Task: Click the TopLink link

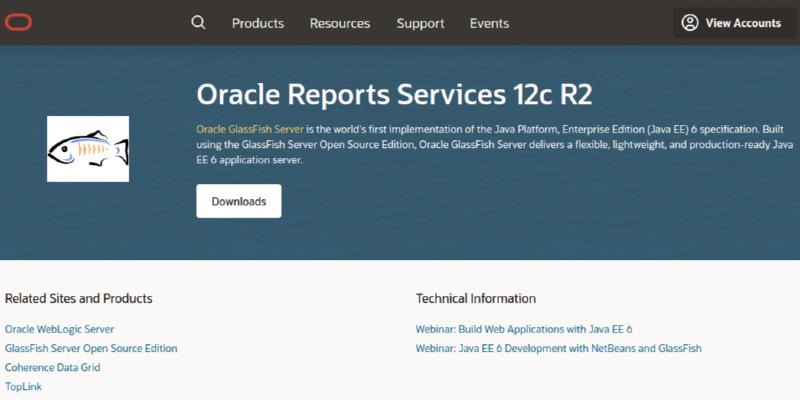Action: (23, 386)
